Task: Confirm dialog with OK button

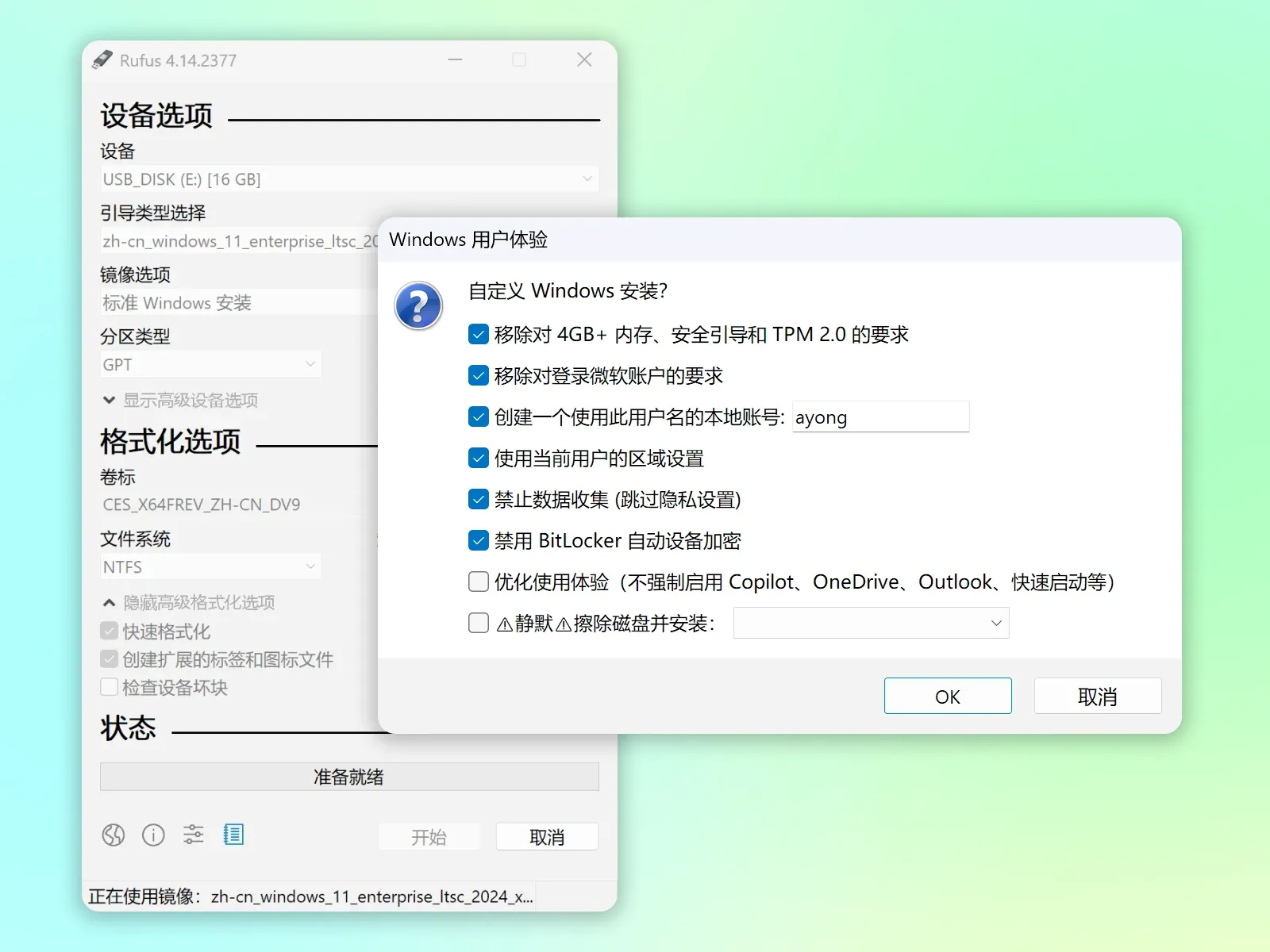Action: [x=948, y=697]
